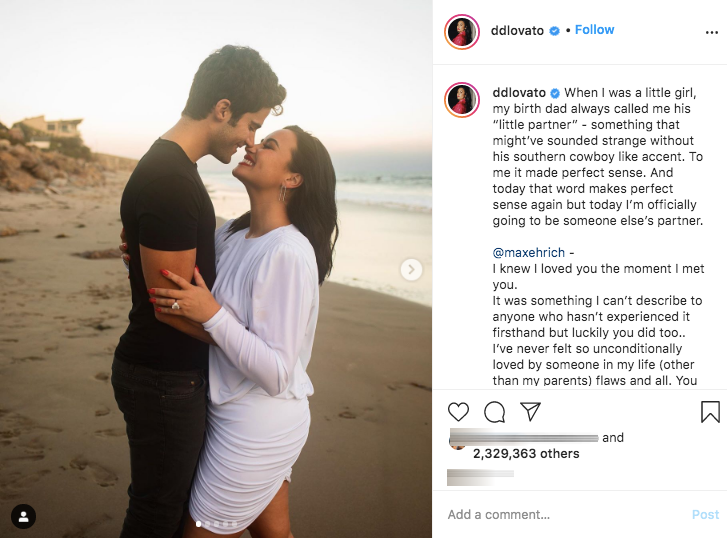
Task: Go to next photo with arrow
Action: click(411, 269)
